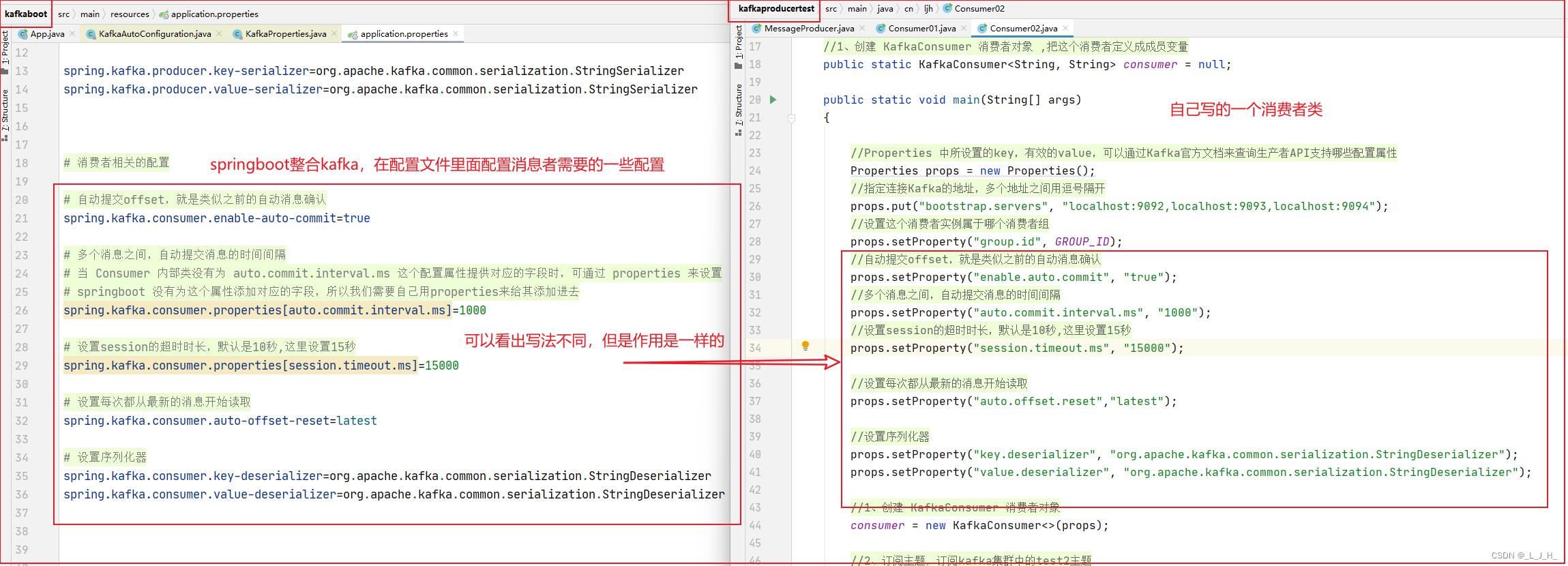This screenshot has height=566, width=1568.
Task: Close the KafkaAutoConfiguration.java tab
Action: pos(219,33)
